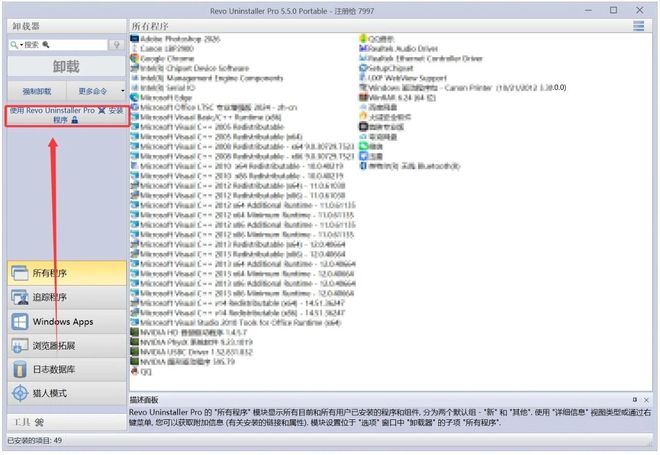
Task: Select the SetupChipset icon
Action: point(363,68)
